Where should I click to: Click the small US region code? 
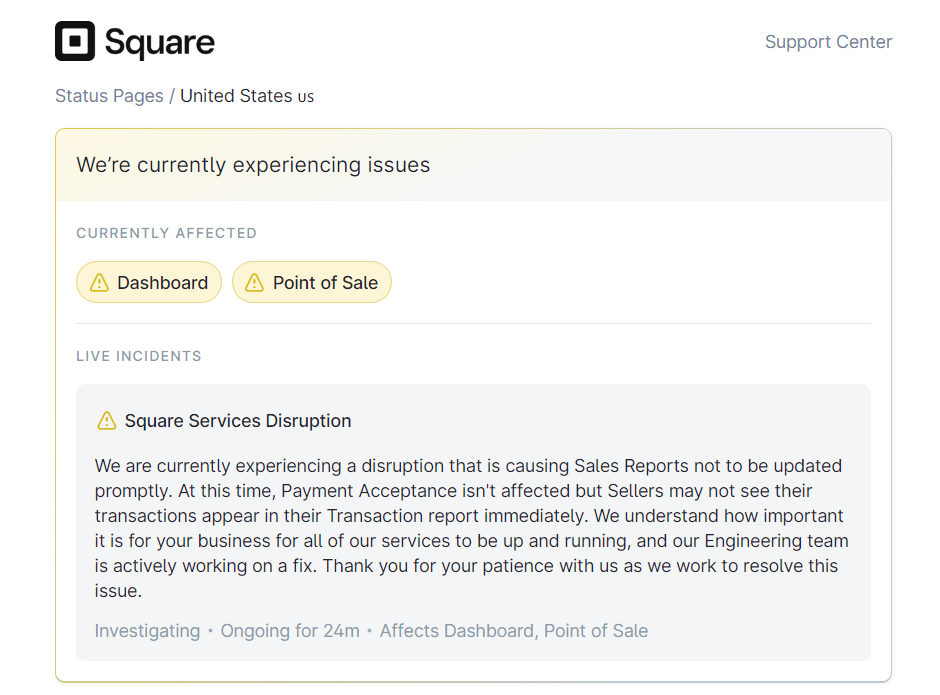pyautogui.click(x=306, y=97)
